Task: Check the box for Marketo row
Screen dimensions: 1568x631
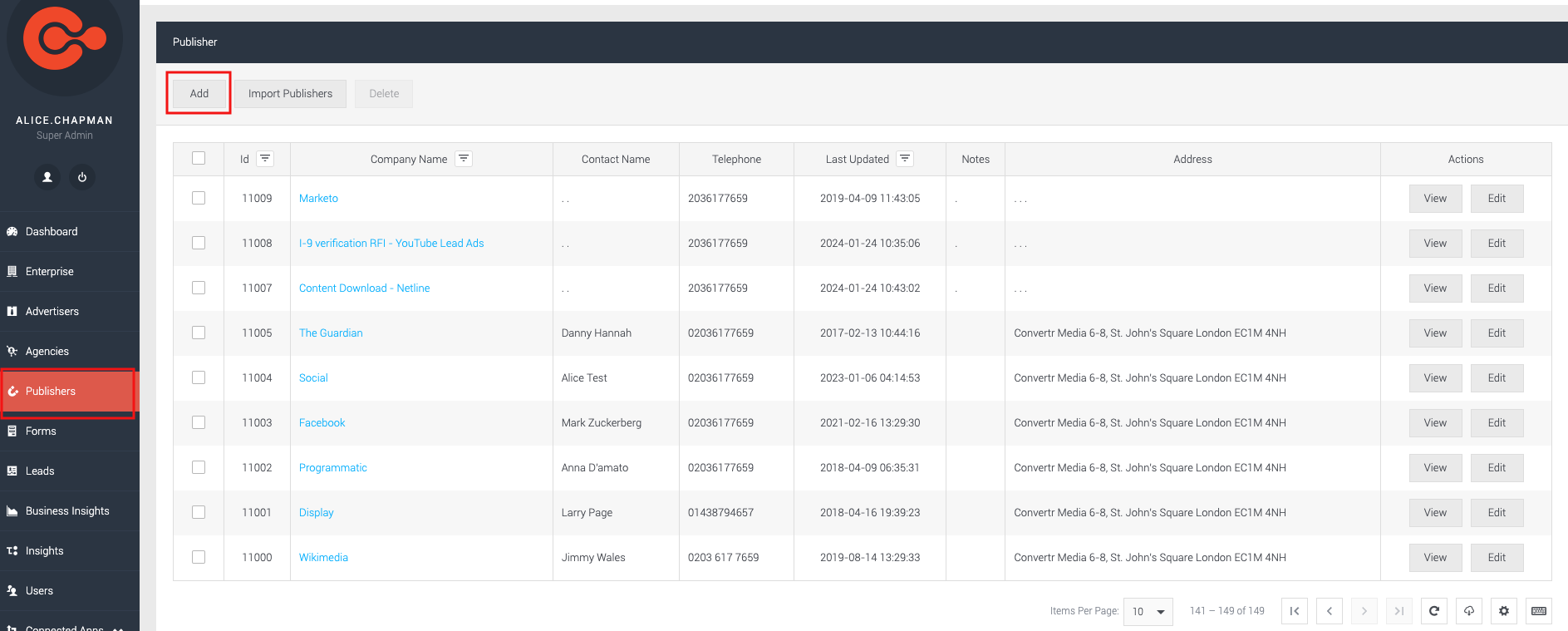Action: (199, 198)
